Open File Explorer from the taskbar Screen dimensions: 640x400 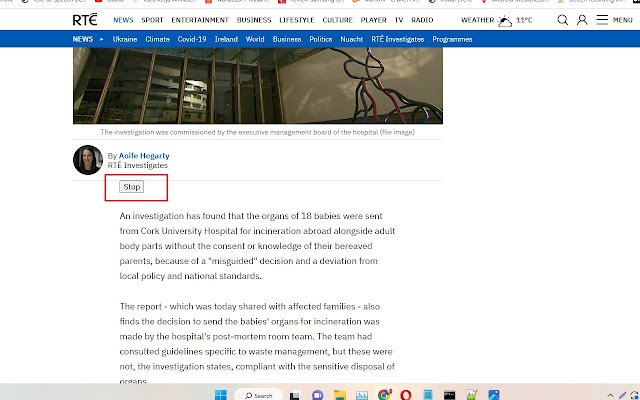coord(340,395)
